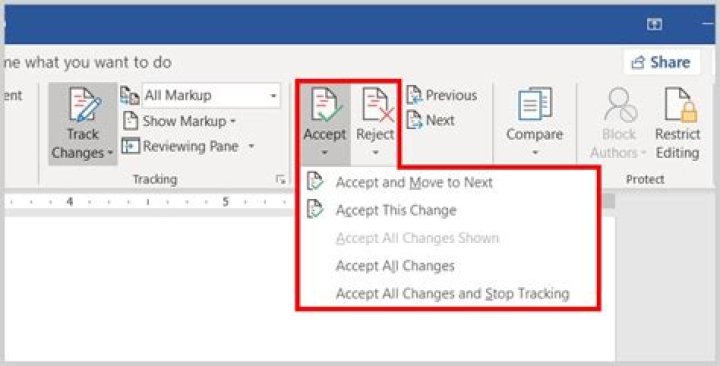Expand the Reject dropdown arrow

[x=376, y=152]
